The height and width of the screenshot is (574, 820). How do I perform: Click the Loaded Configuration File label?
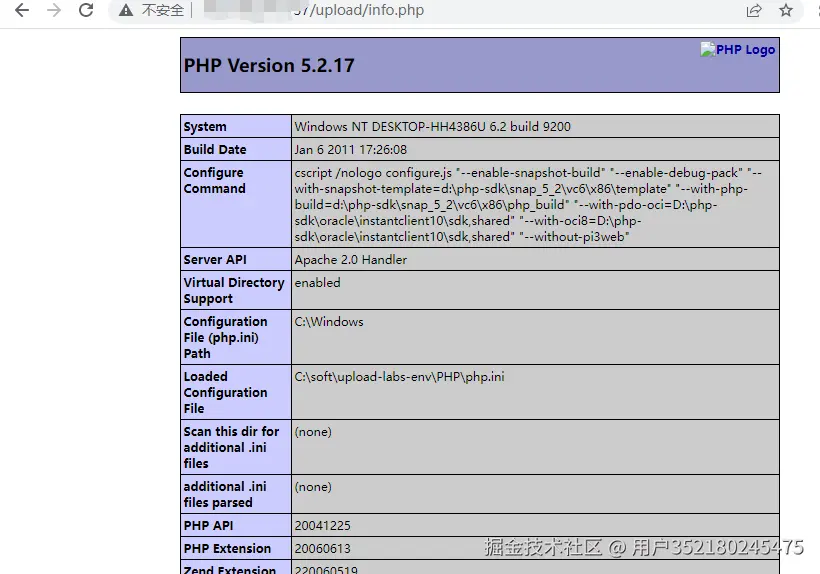pyautogui.click(x=225, y=392)
